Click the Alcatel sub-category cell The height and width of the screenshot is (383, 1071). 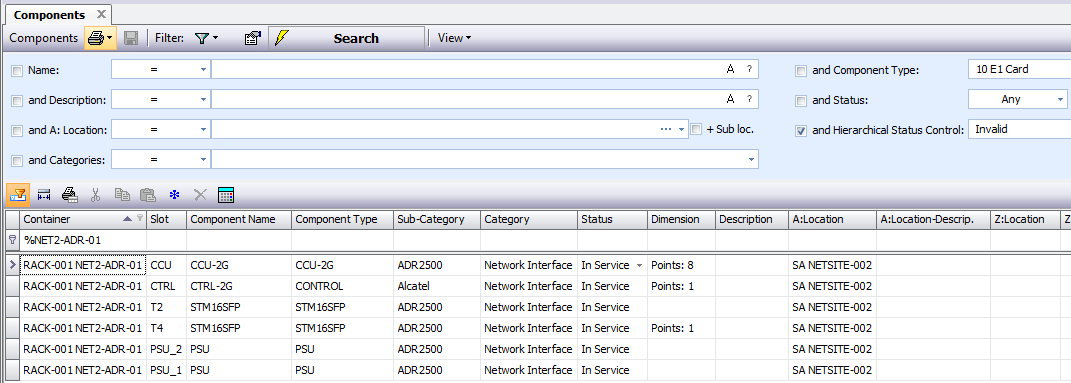tap(436, 286)
